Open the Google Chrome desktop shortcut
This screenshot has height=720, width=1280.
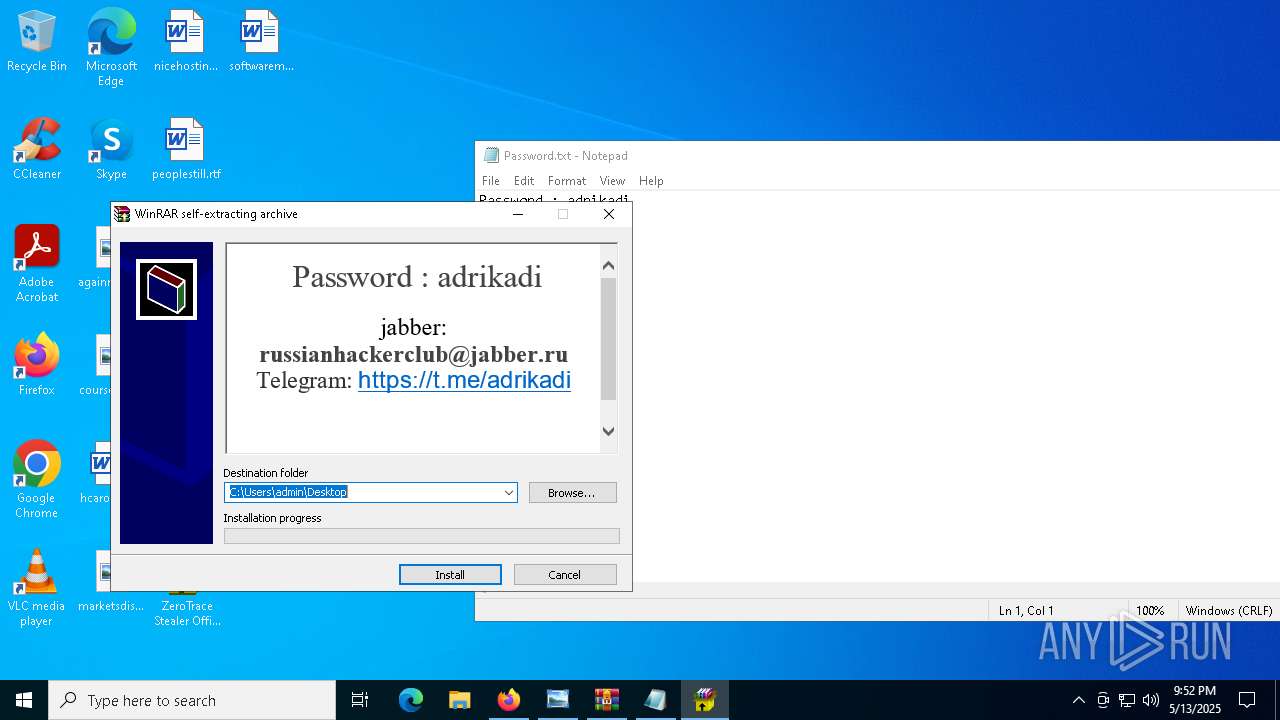click(x=37, y=479)
